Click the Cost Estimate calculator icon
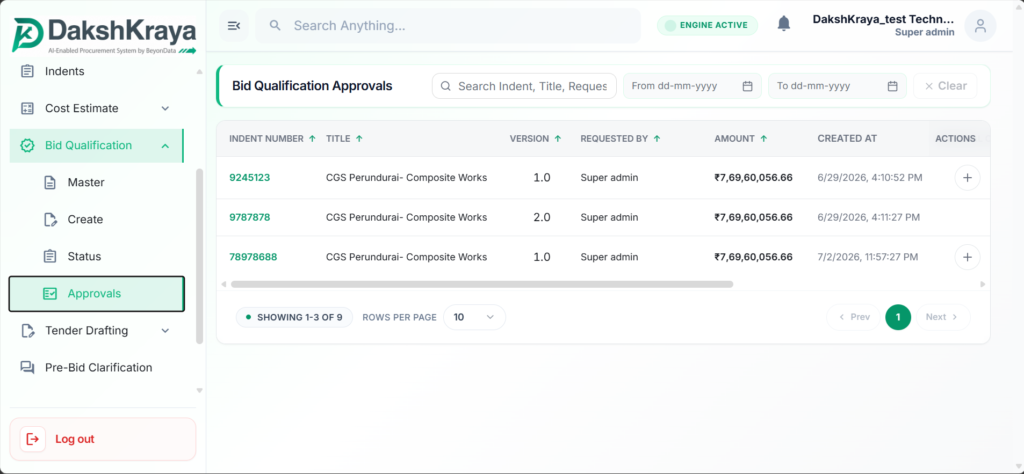 point(27,108)
